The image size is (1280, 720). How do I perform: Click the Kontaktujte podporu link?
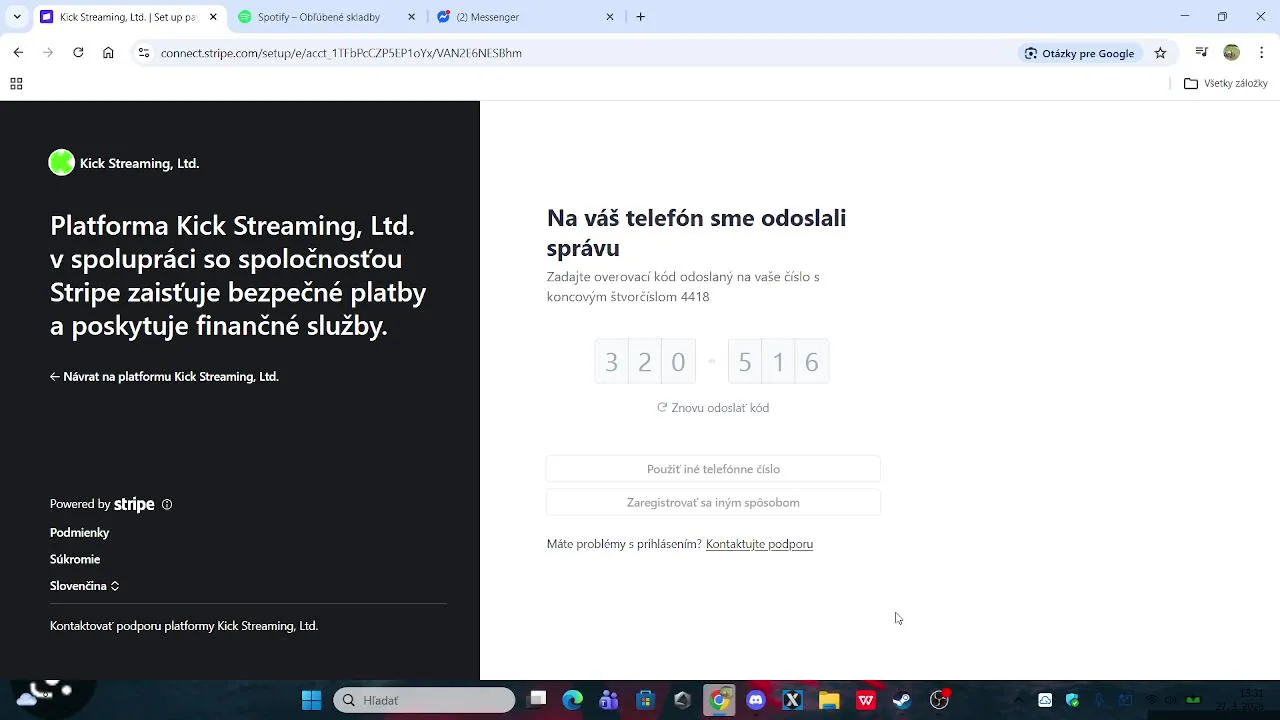click(759, 544)
